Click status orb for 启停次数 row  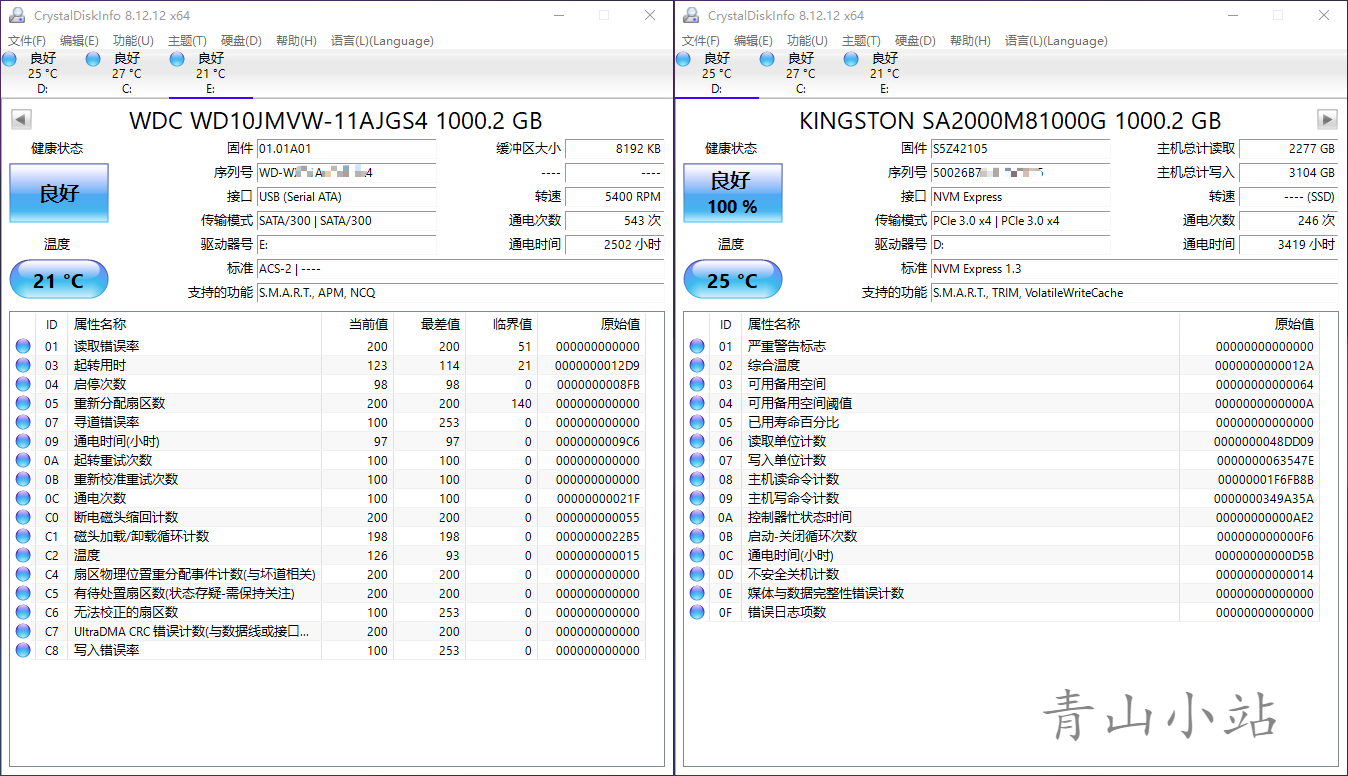pos(23,384)
